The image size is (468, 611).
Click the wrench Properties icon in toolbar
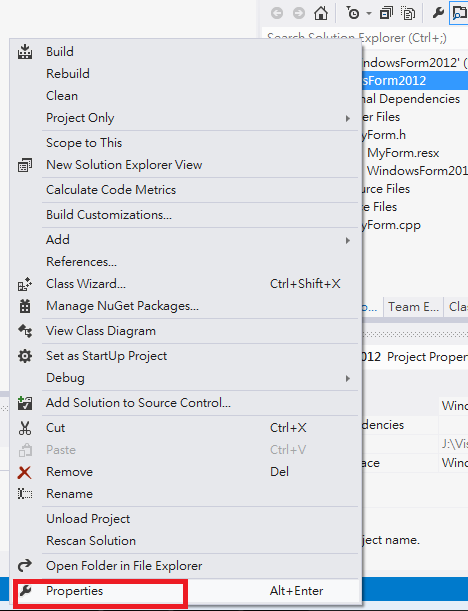[438, 13]
